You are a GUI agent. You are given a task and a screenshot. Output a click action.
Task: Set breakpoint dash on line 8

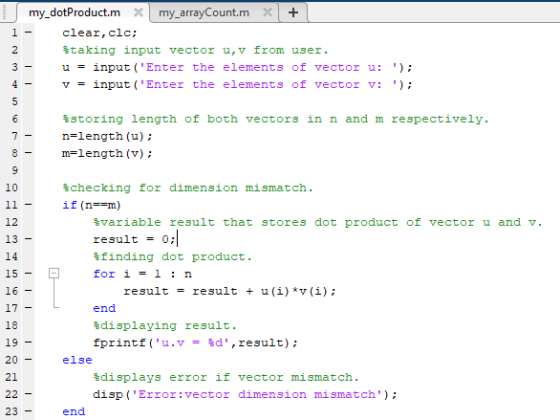[28, 153]
